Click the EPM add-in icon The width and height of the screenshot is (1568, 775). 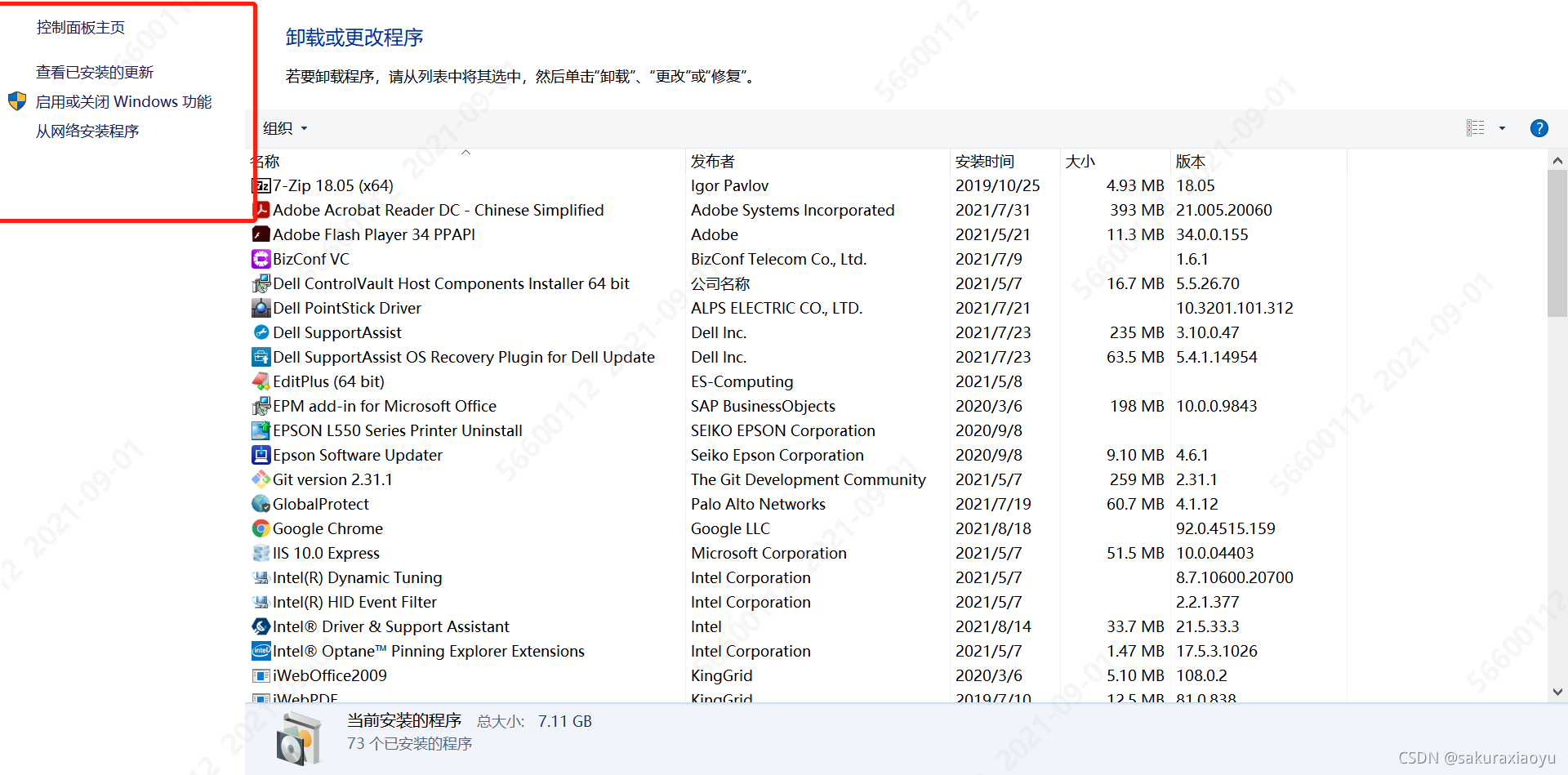pyautogui.click(x=261, y=407)
